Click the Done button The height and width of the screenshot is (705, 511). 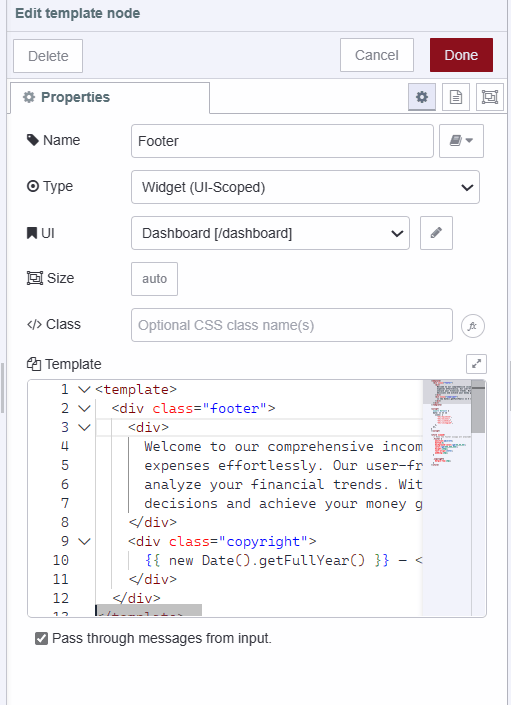click(461, 55)
